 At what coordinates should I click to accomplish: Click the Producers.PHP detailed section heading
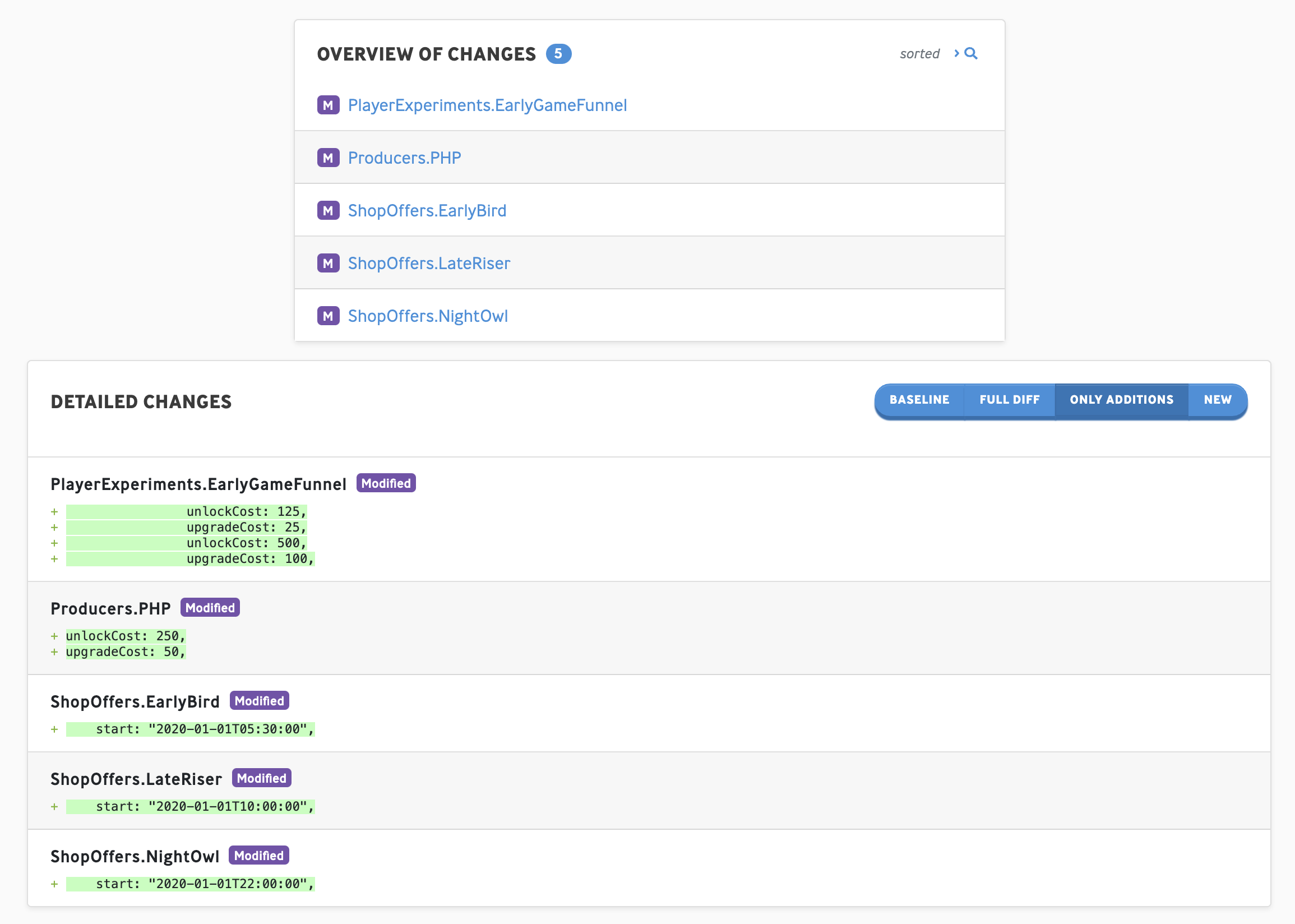(x=111, y=609)
